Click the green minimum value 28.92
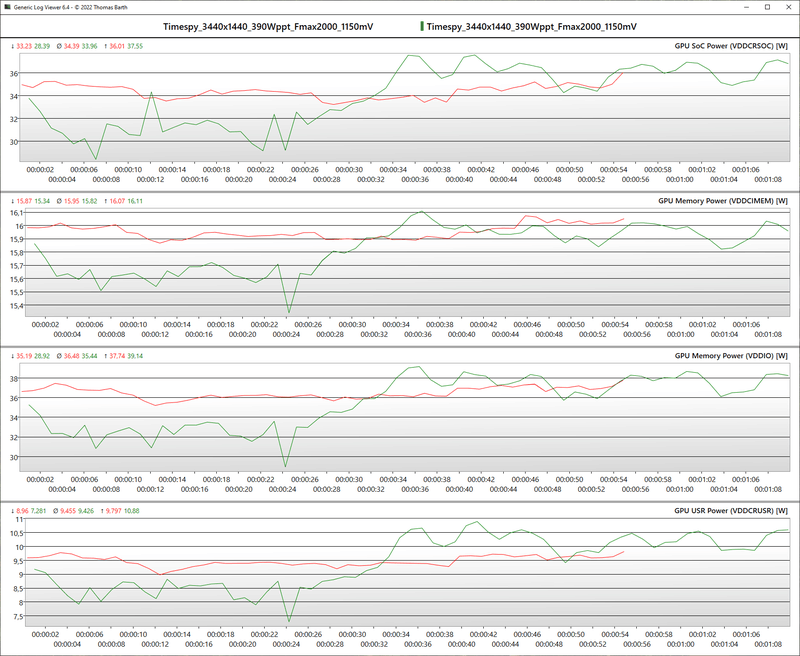Viewport: 800px width, 656px height. (42, 356)
